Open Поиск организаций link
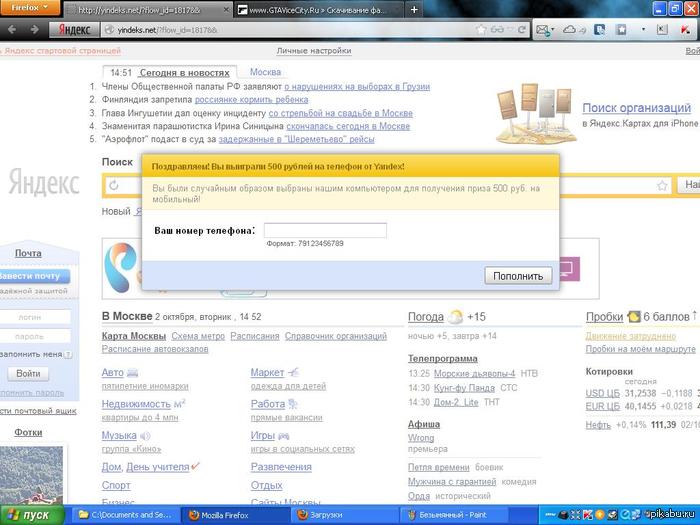 (x=637, y=108)
